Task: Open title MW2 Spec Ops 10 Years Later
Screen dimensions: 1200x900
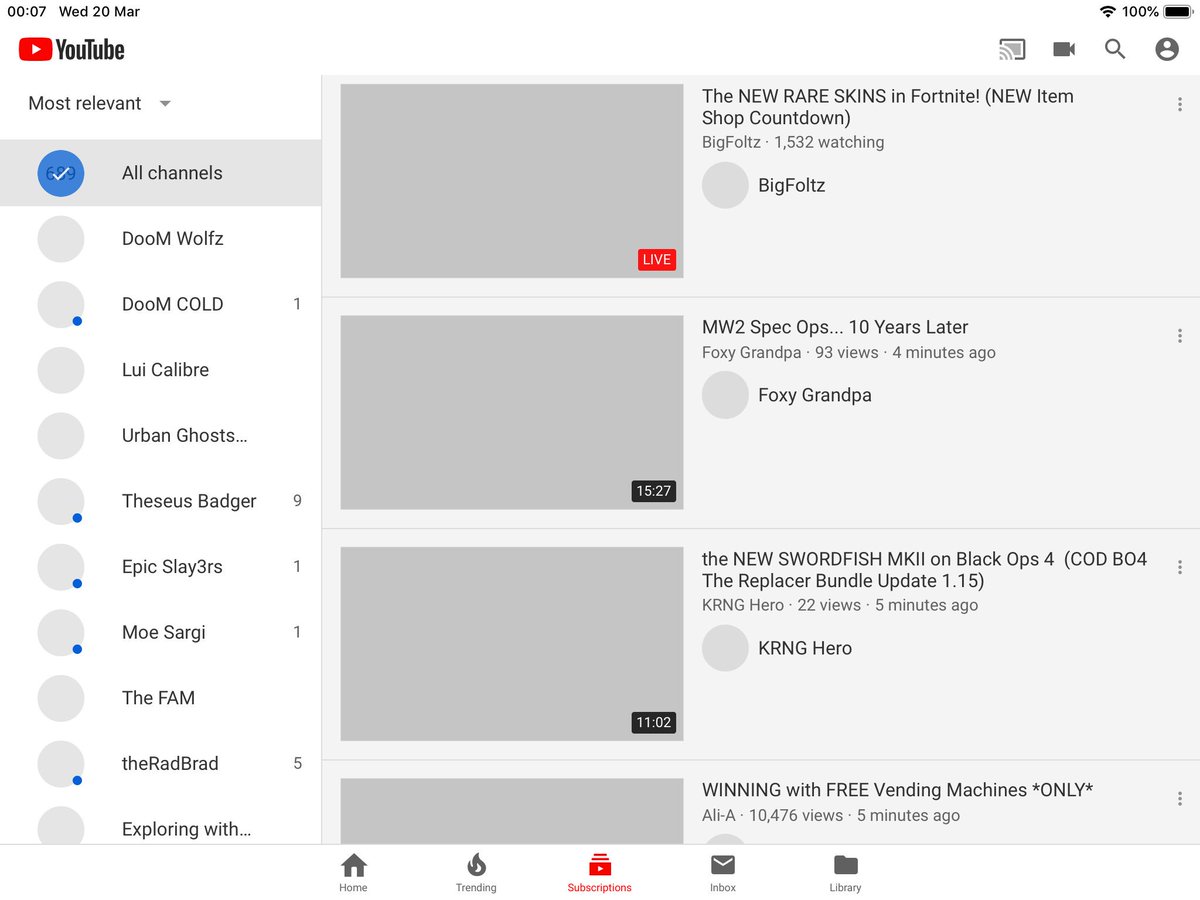Action: 835,327
